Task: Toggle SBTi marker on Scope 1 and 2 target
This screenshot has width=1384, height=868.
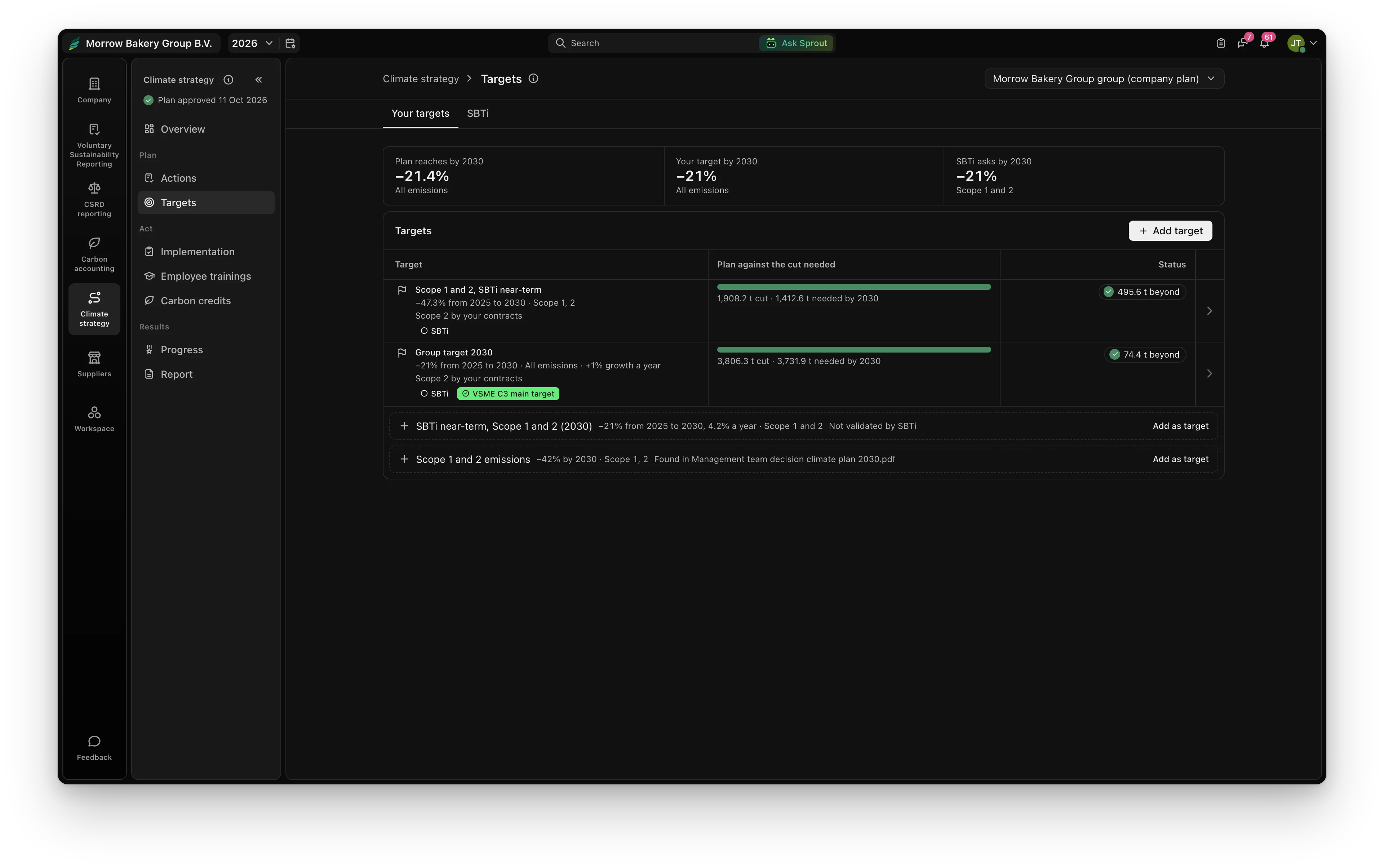Action: (x=435, y=331)
